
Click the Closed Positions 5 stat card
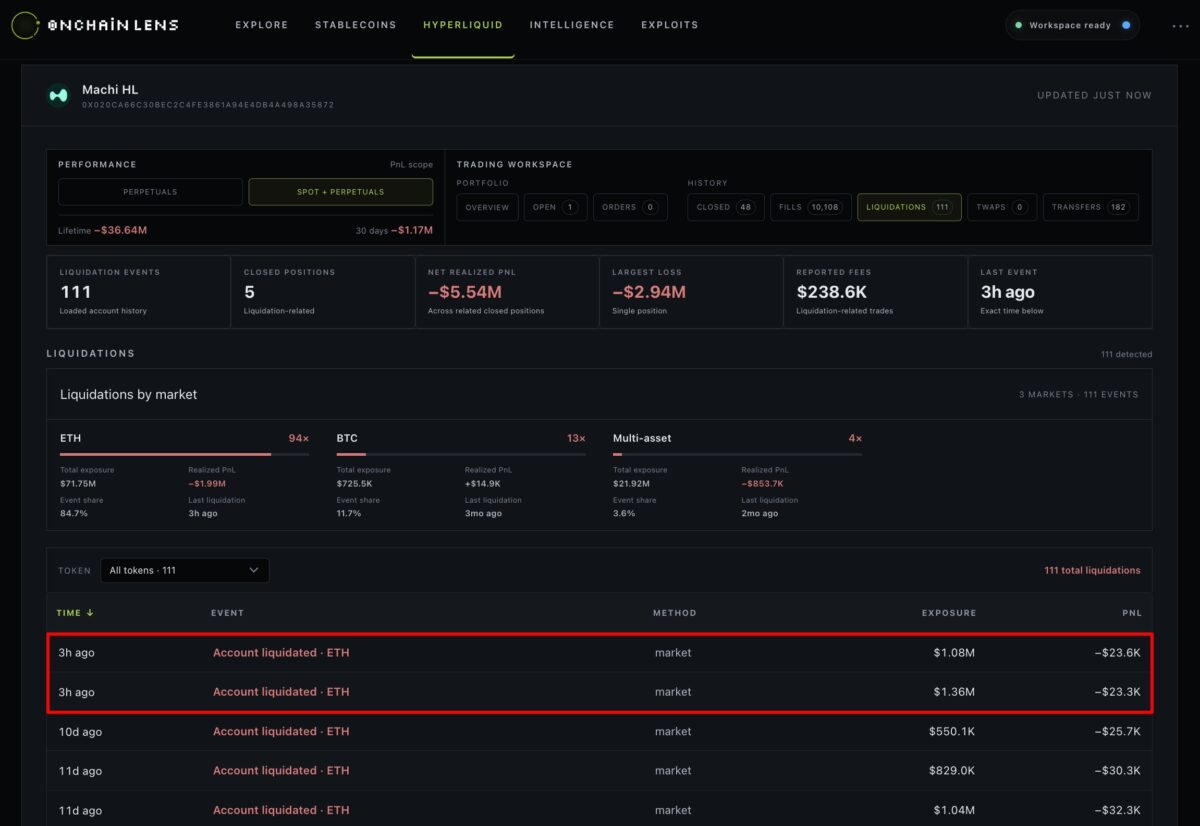tap(323, 292)
